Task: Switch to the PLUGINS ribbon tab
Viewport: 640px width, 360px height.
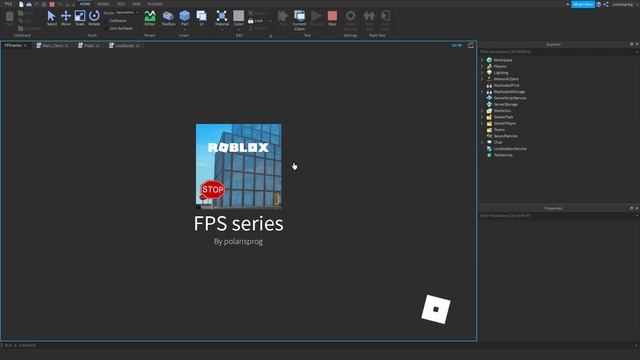Action: pos(155,4)
